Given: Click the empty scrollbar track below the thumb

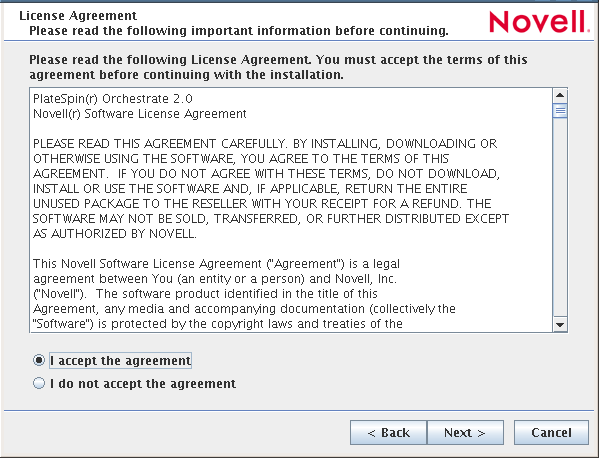Looking at the screenshot, I should tap(560, 218).
